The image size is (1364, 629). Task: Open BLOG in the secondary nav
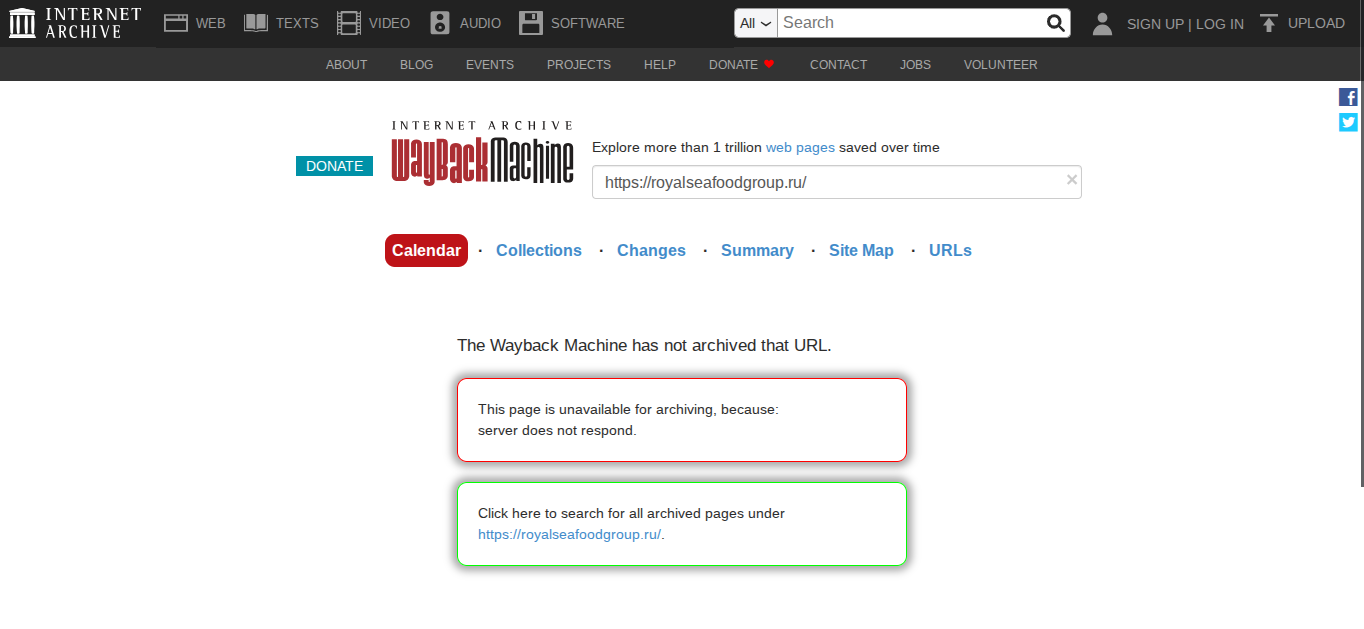pyautogui.click(x=416, y=64)
